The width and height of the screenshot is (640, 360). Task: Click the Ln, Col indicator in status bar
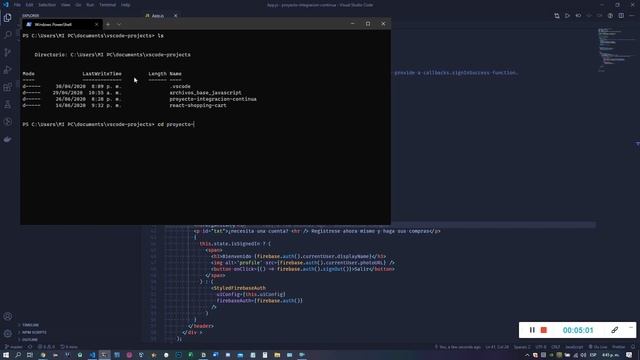[497, 347]
